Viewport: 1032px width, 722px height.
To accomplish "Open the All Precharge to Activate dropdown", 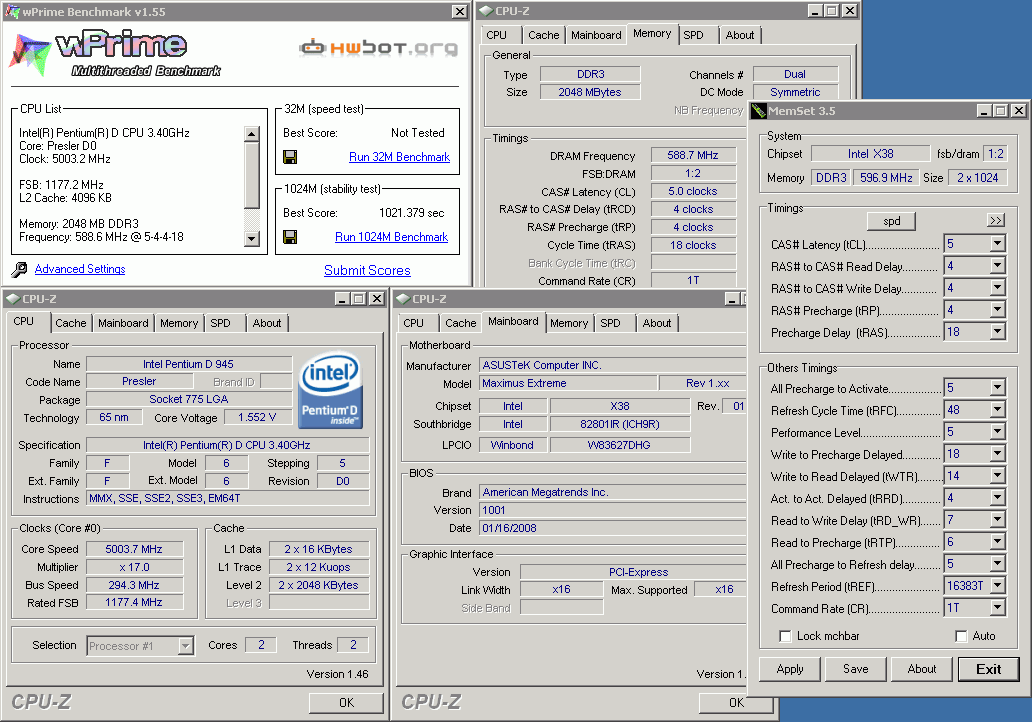I will tap(998, 388).
